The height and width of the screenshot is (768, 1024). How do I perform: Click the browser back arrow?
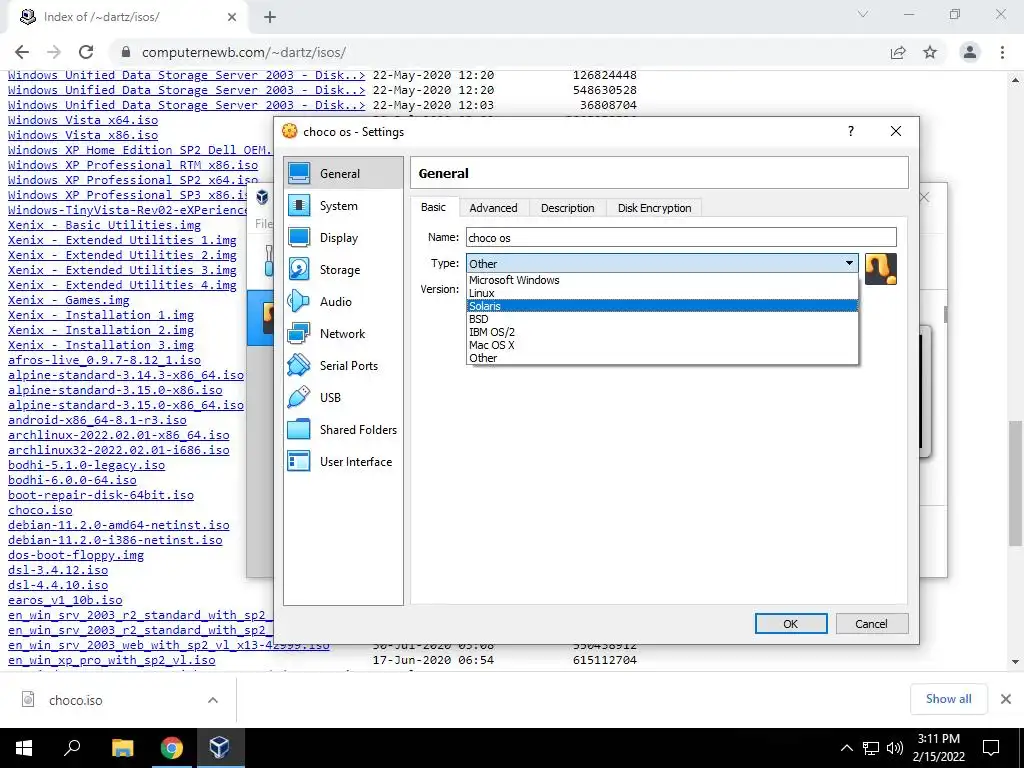tap(22, 52)
